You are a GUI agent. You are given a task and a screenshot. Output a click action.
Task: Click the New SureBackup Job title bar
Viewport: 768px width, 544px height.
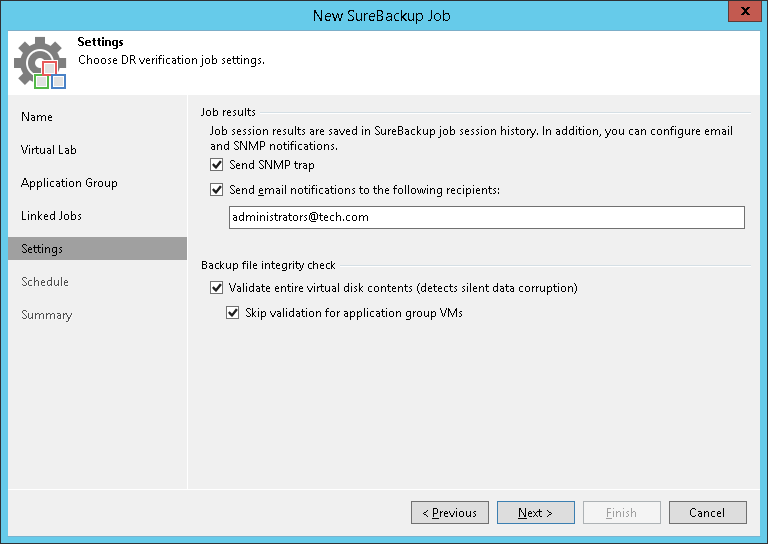[384, 14]
